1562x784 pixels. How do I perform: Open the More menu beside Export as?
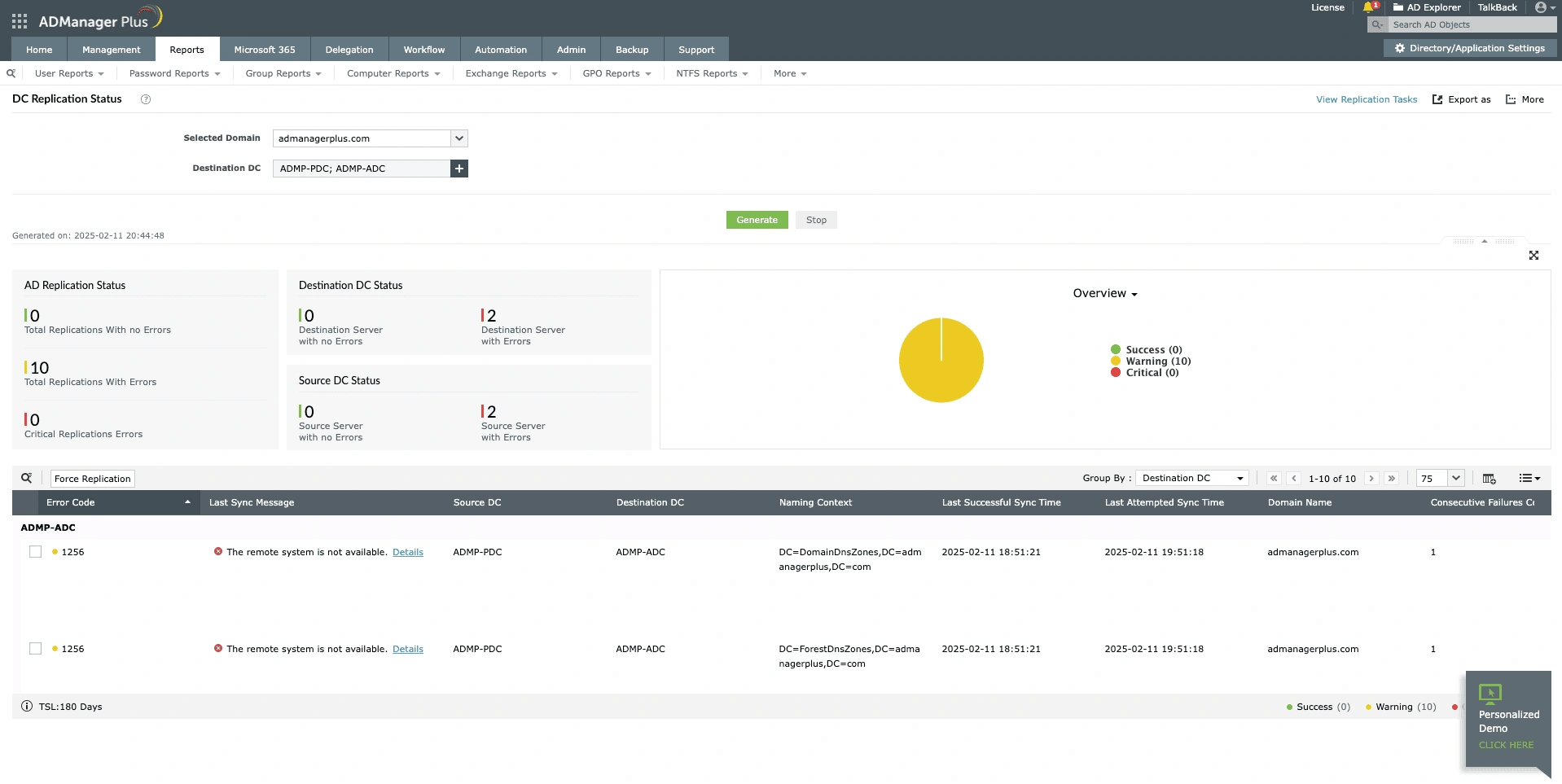(1525, 99)
